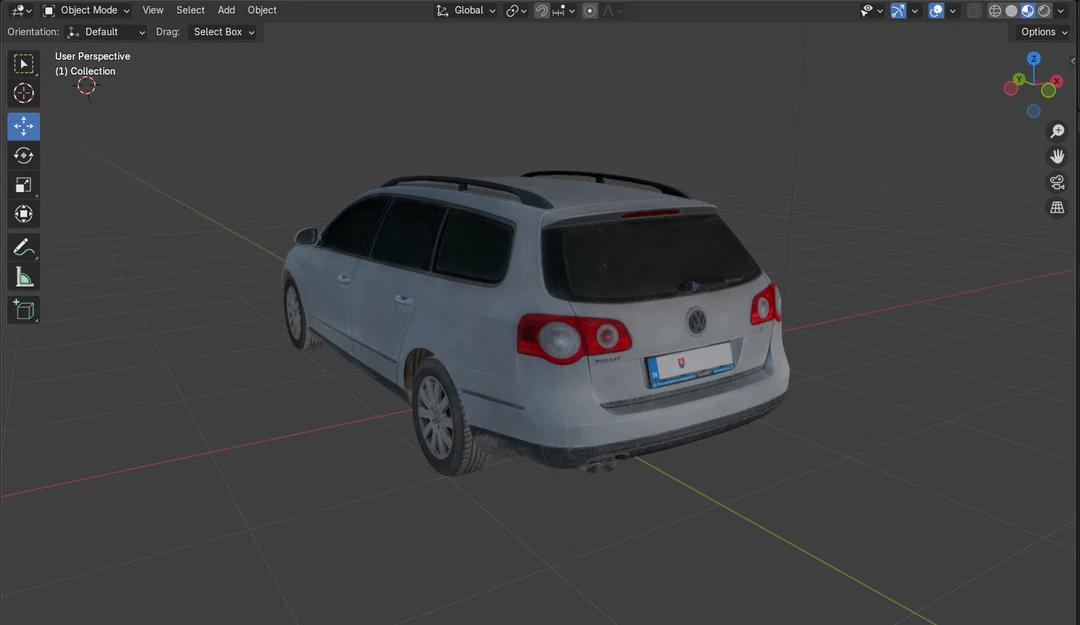Click the Z axis on the navigation gizmo
The image size is (1080, 625).
[1032, 59]
